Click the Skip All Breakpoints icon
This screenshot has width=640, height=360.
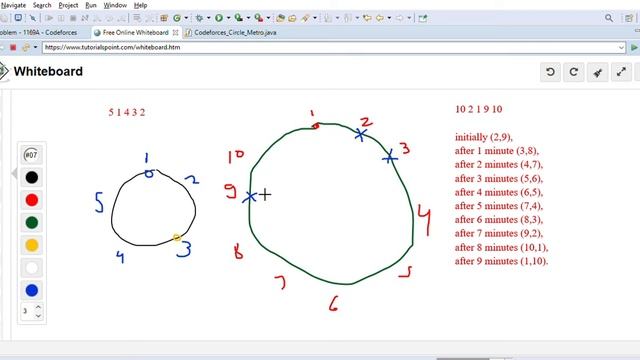coord(32,18)
